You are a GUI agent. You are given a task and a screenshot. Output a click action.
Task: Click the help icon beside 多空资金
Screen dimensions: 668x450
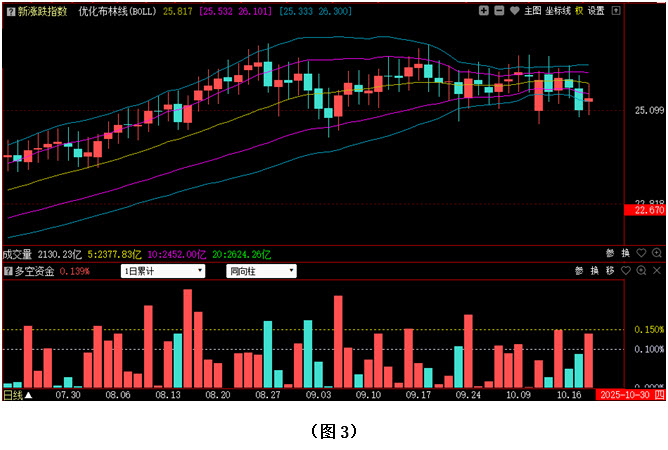point(8,271)
